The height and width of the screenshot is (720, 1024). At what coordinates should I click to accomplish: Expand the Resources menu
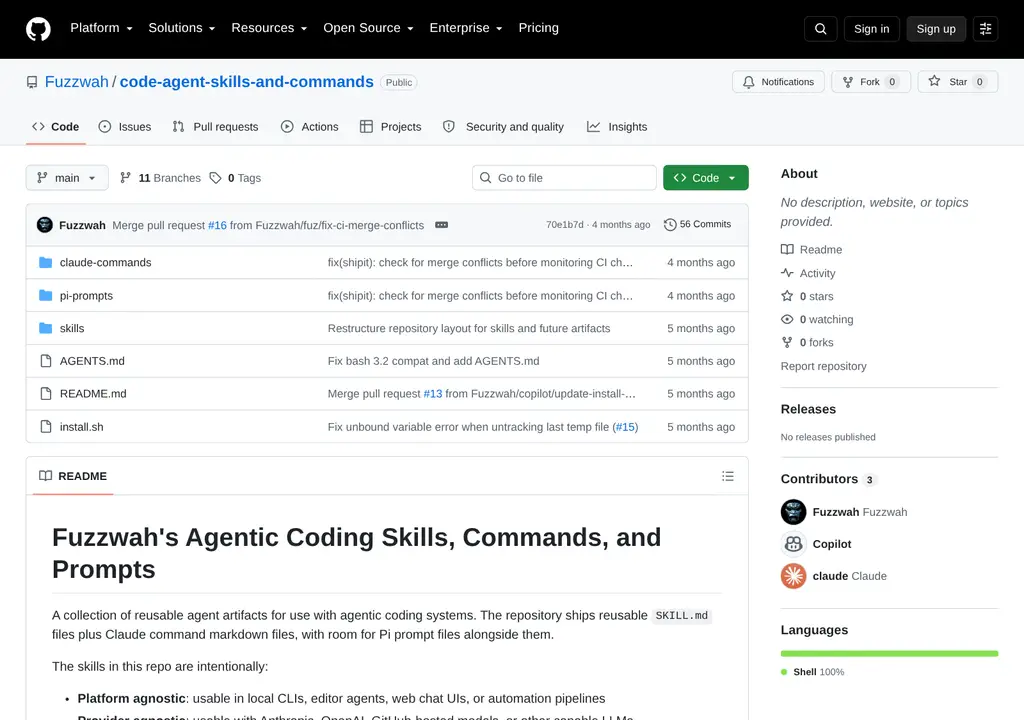[269, 28]
